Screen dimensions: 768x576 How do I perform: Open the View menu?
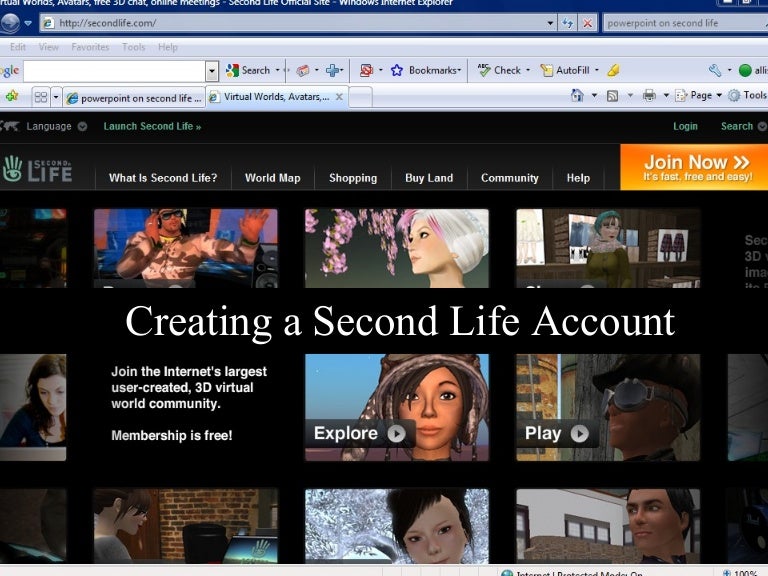tap(48, 47)
